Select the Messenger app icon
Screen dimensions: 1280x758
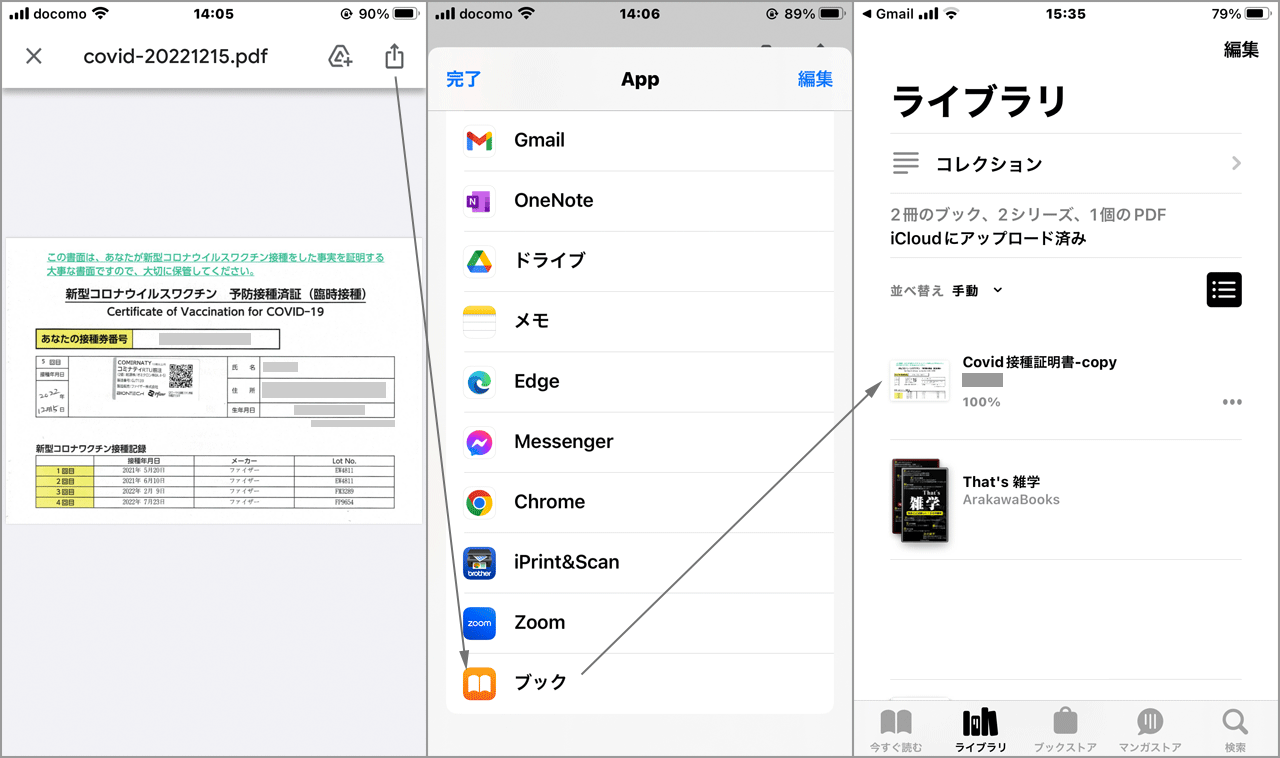(479, 442)
